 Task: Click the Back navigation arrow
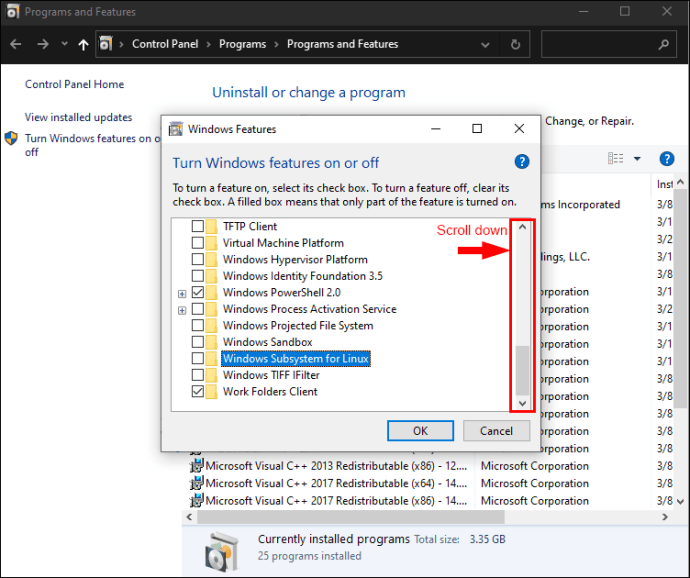[x=16, y=44]
